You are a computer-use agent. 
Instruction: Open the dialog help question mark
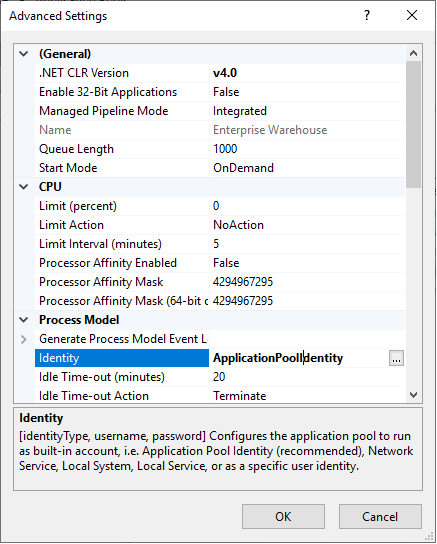tap(367, 16)
